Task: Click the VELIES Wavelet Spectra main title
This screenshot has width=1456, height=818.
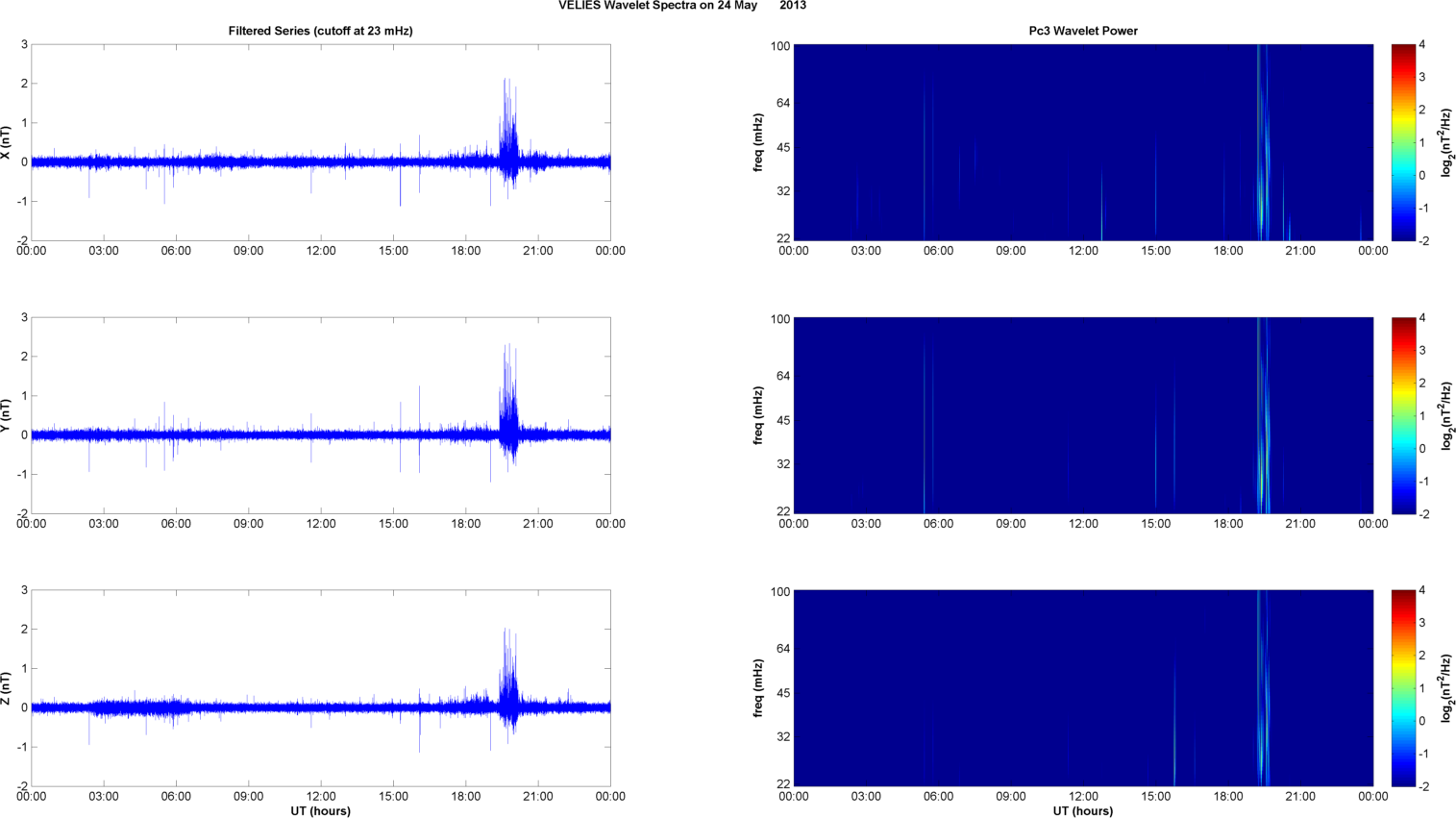Action: [682, 6]
